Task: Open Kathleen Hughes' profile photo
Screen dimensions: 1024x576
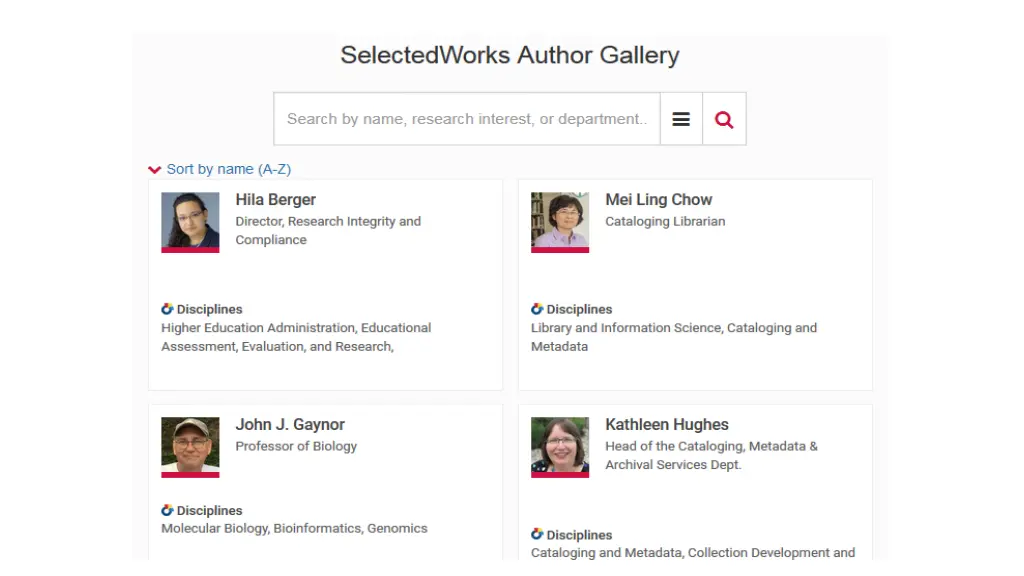Action: [x=560, y=447]
